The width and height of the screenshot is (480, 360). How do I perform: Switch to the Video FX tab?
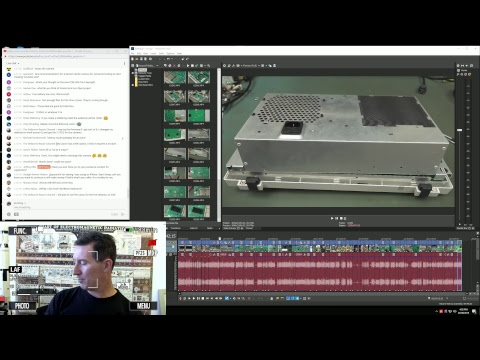click(194, 228)
